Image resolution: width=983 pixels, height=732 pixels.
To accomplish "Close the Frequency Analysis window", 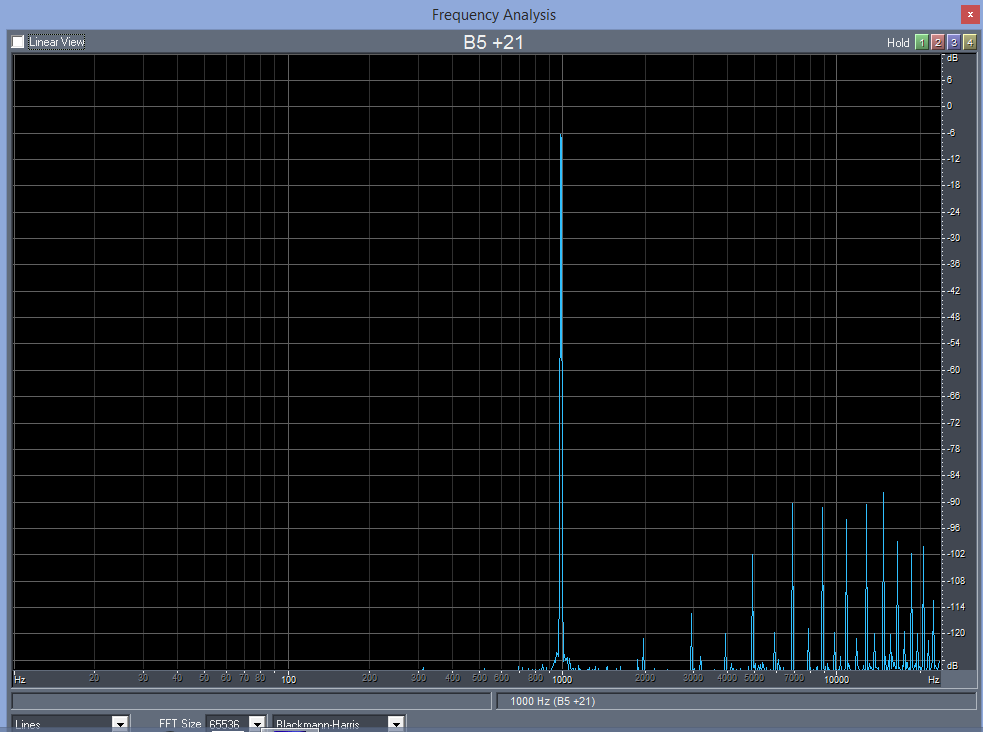I will (x=970, y=14).
